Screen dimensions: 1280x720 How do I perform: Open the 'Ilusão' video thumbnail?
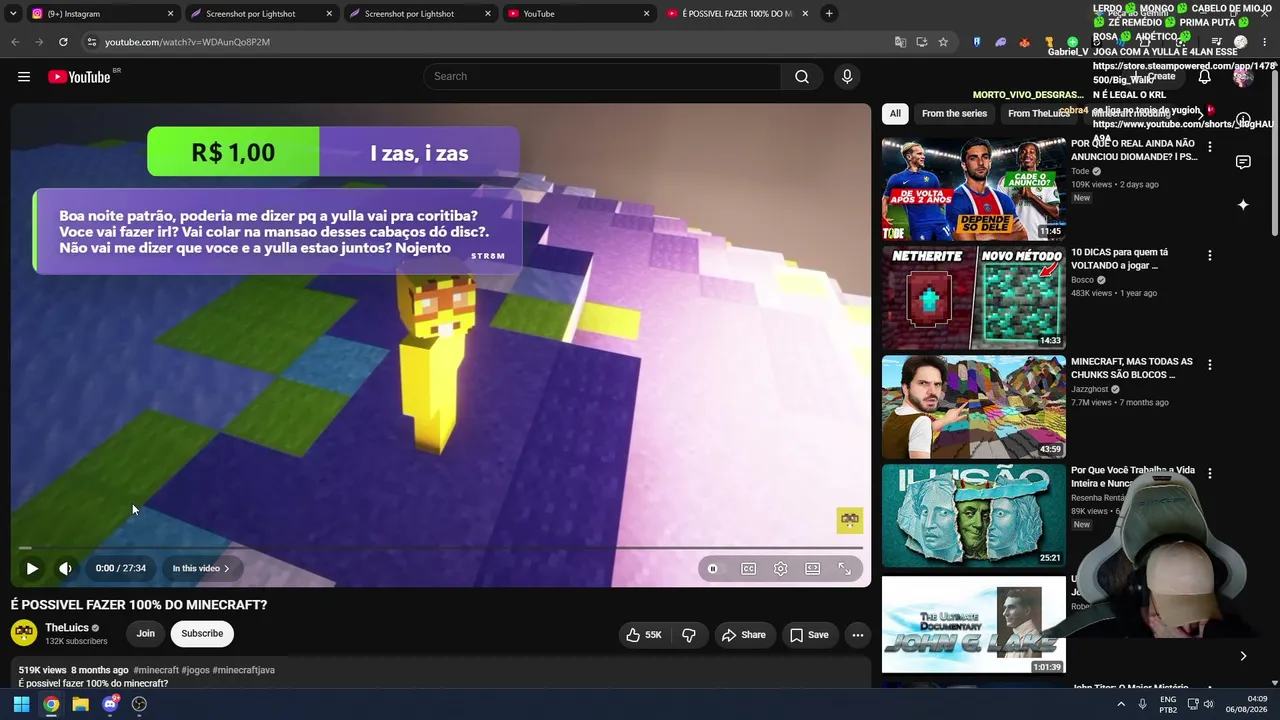point(973,516)
